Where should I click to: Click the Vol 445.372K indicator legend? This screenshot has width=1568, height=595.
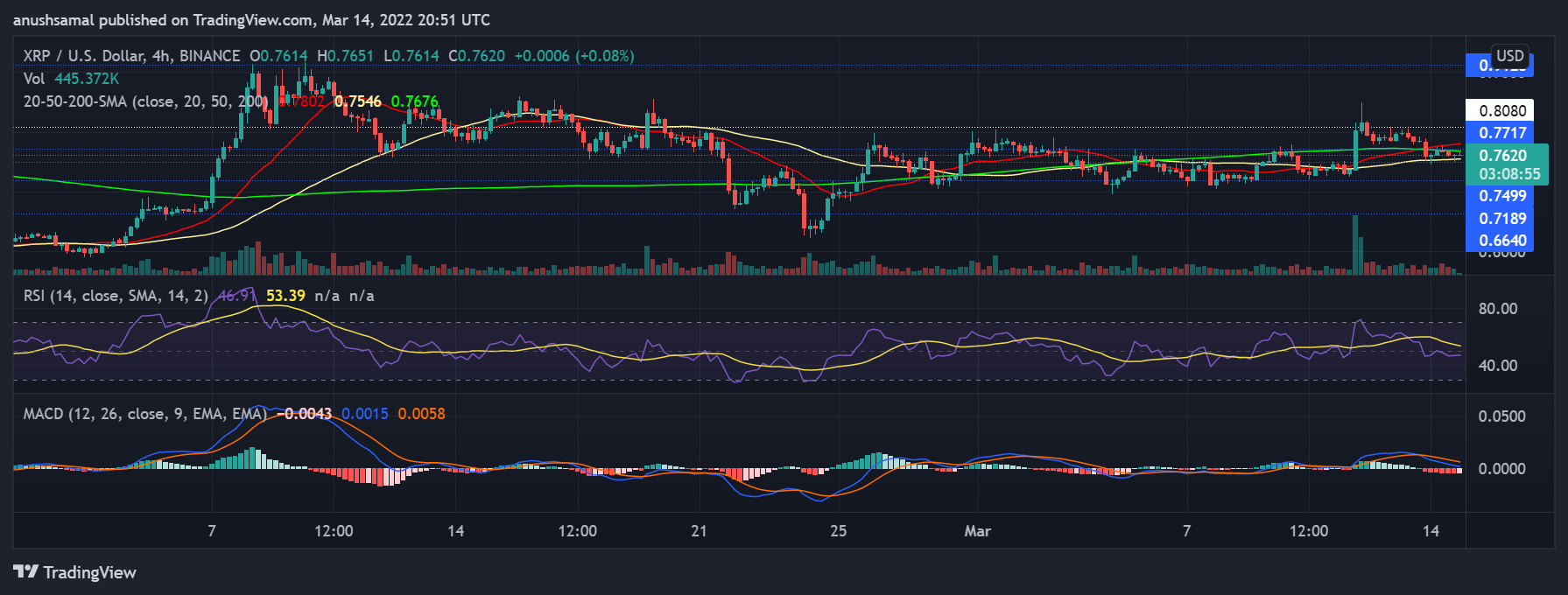(71, 79)
